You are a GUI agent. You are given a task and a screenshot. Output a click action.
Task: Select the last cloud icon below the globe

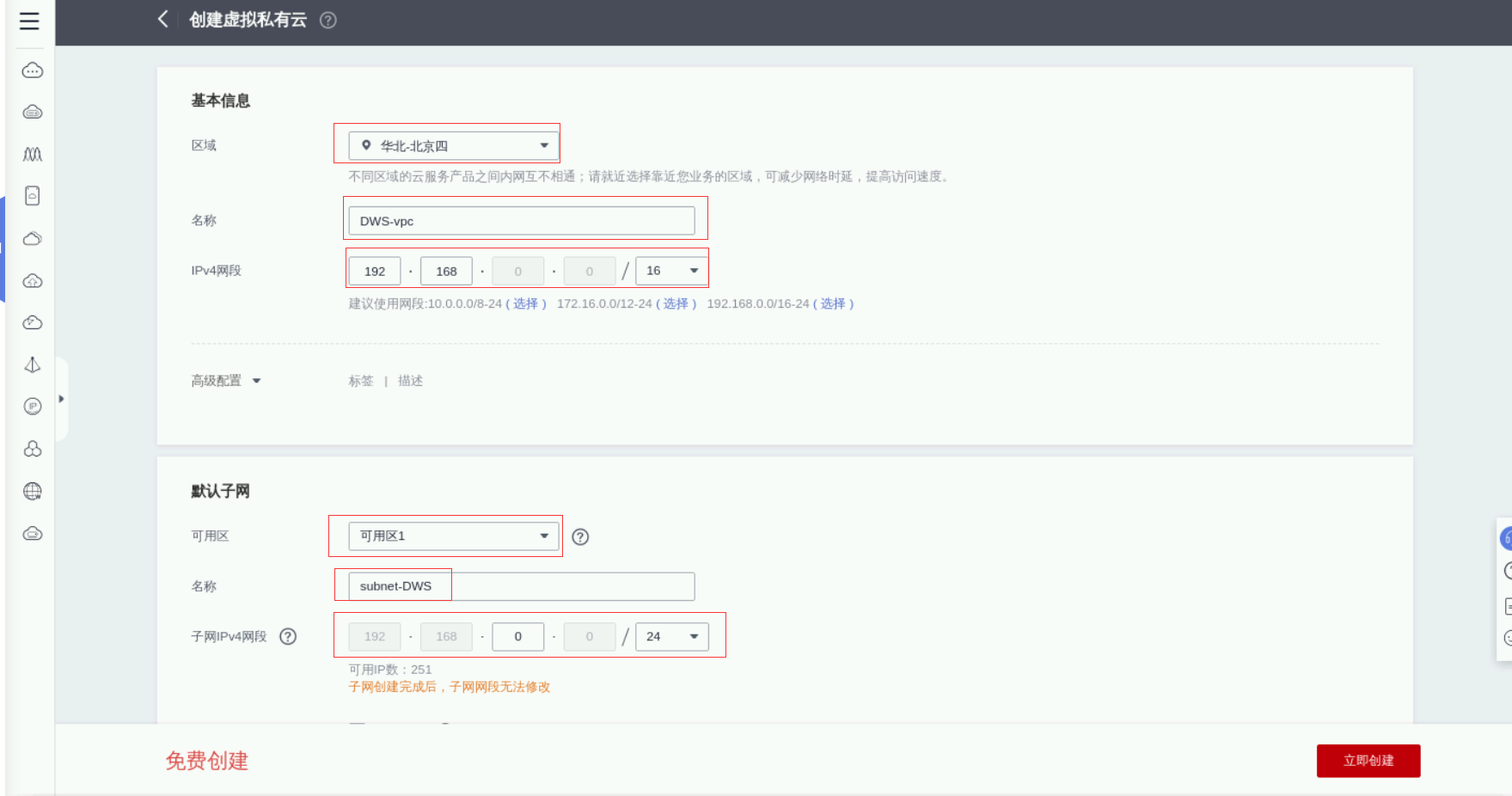(33, 533)
